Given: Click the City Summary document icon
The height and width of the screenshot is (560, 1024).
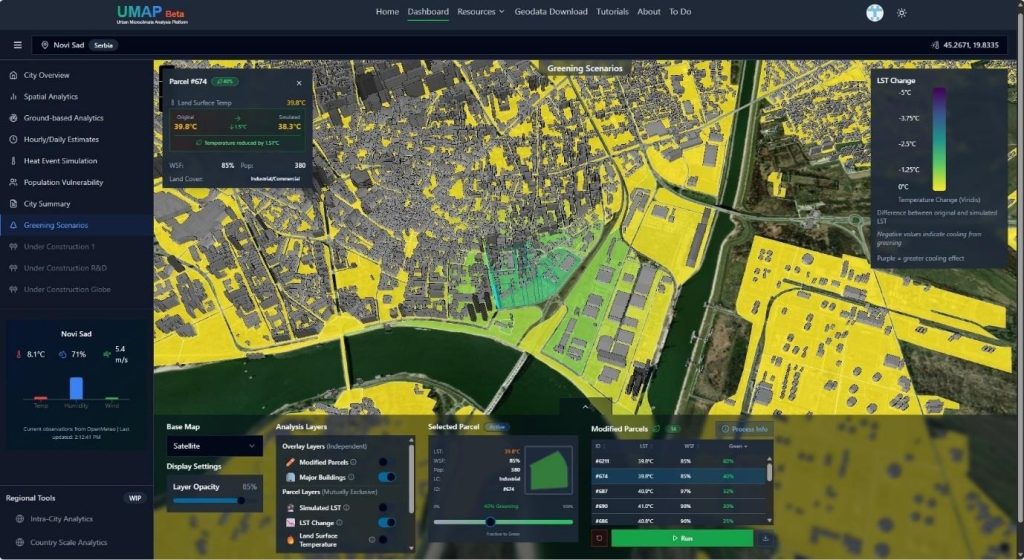Looking at the screenshot, I should tap(13, 204).
